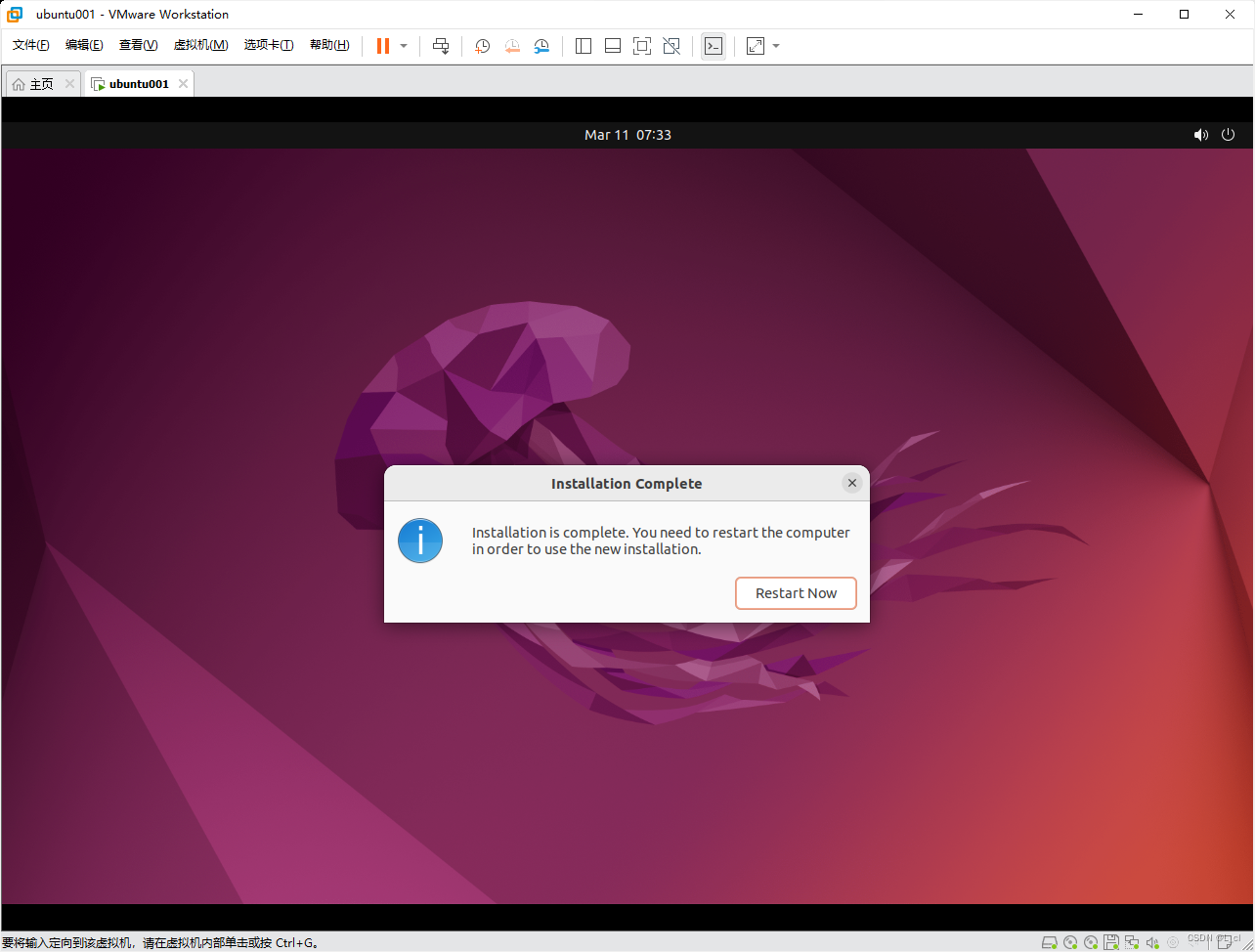Open the 文件(F) menu
The image size is (1255, 952).
[31, 45]
